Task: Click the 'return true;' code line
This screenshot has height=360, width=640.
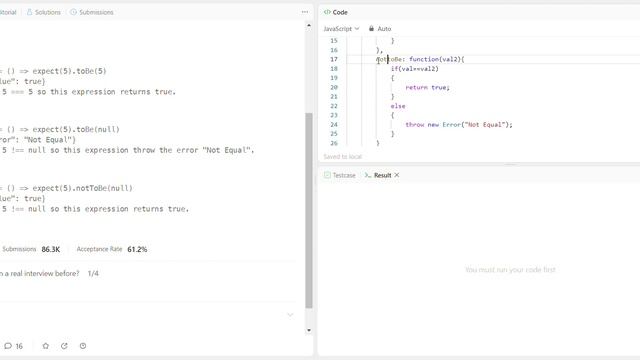Action: [427, 87]
